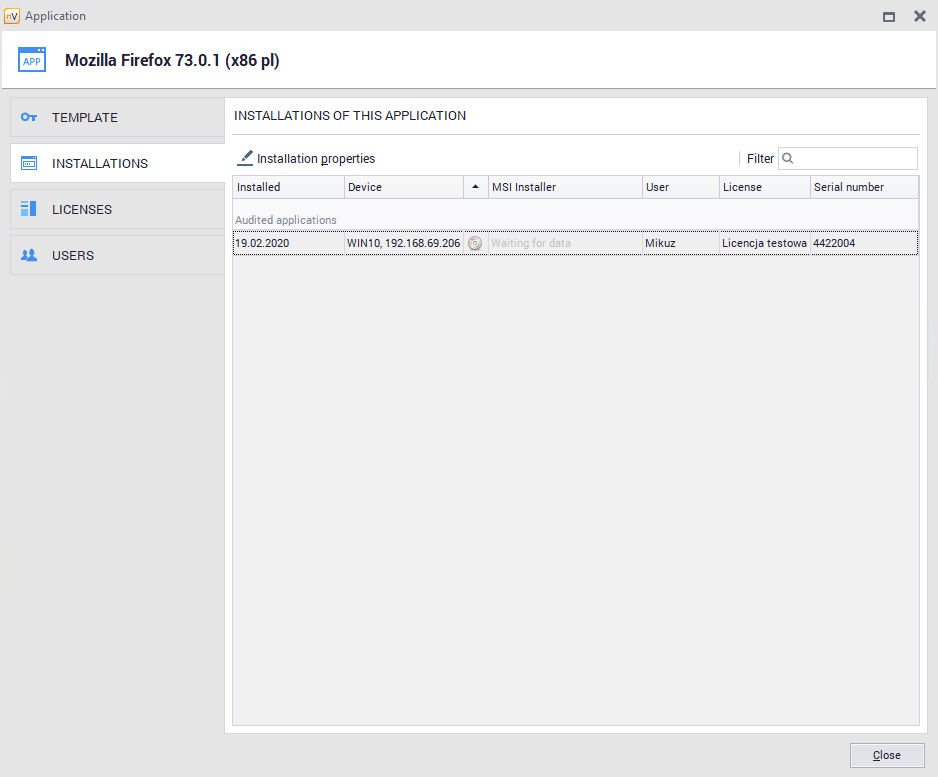The width and height of the screenshot is (938, 777).
Task: Maximize the Application window
Action: 888,16
